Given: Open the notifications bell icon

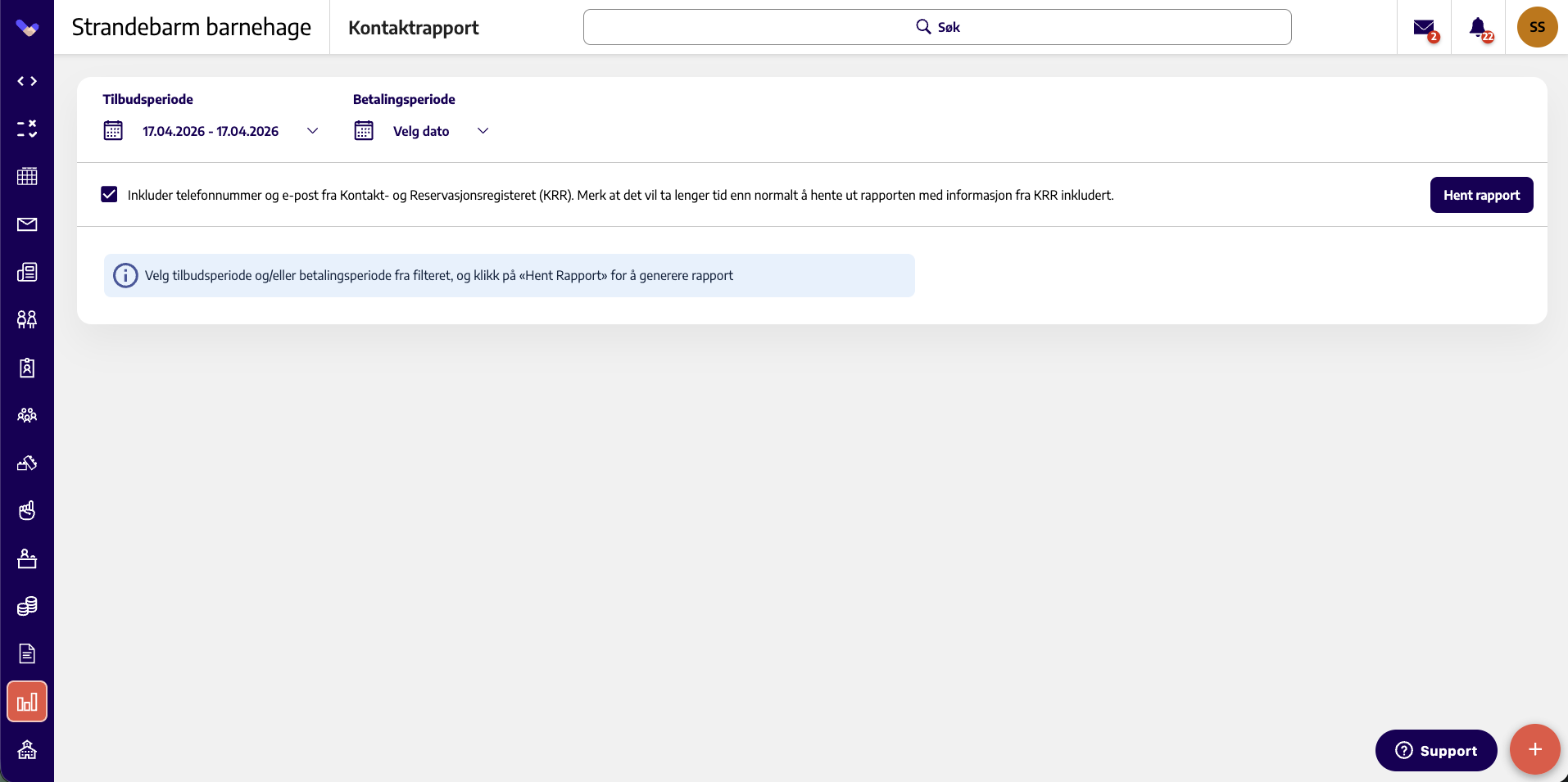Looking at the screenshot, I should [1478, 28].
